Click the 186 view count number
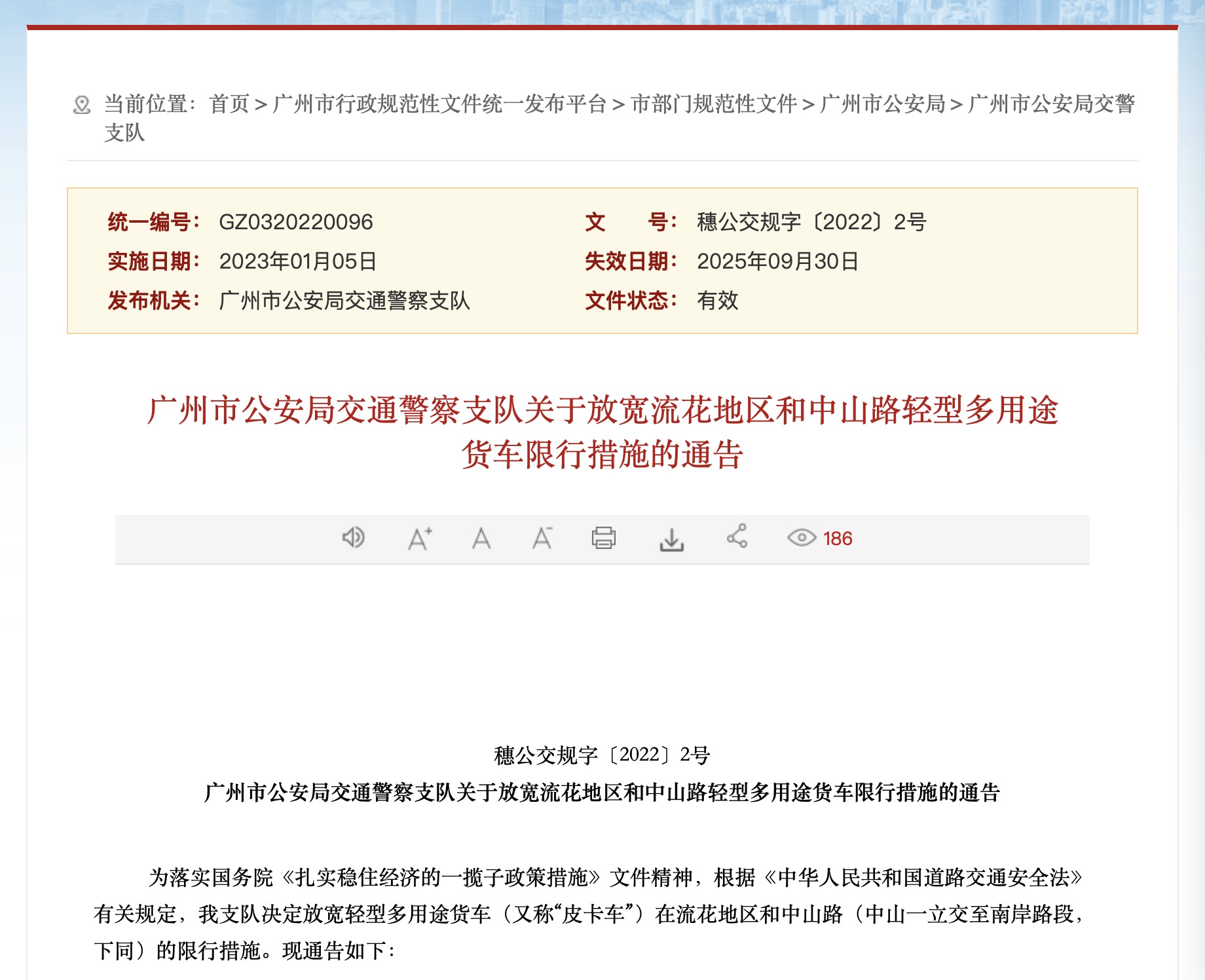 (x=838, y=538)
